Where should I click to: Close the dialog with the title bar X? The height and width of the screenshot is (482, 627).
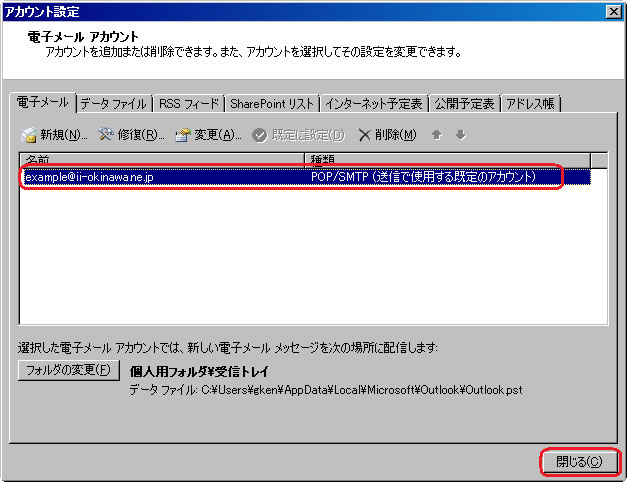(x=613, y=12)
